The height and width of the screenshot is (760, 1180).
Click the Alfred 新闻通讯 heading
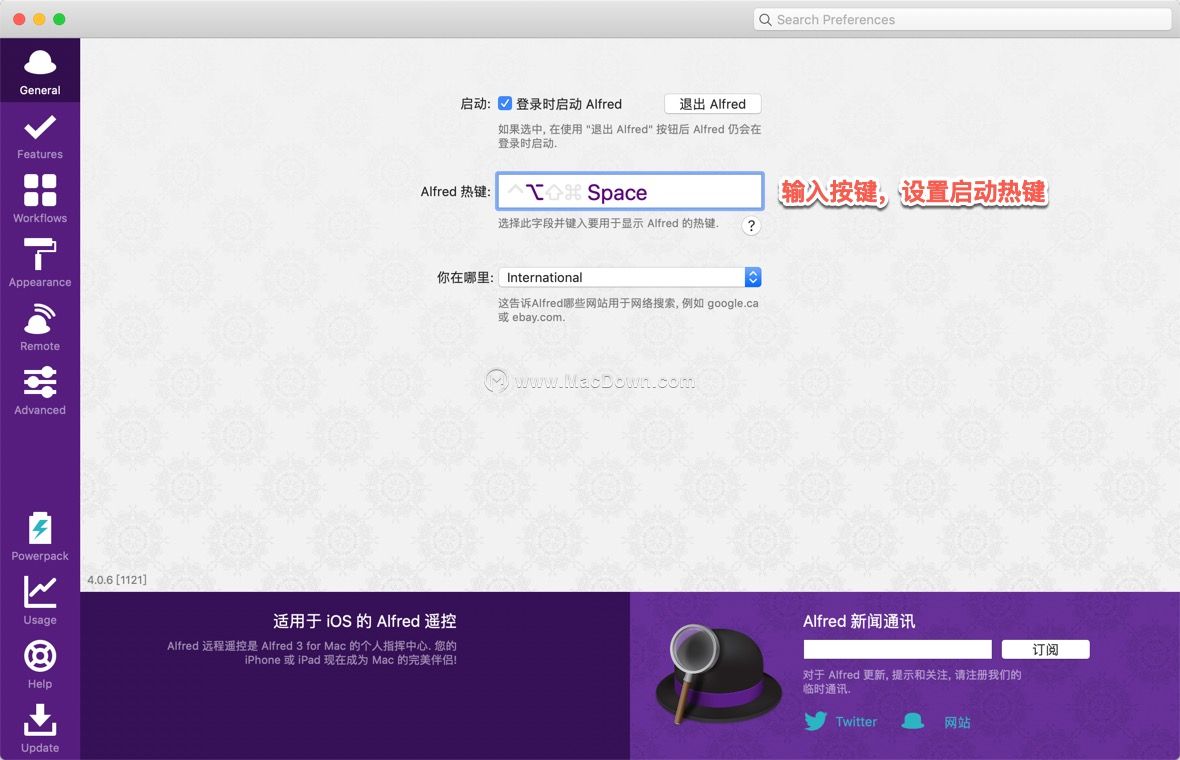point(859,621)
